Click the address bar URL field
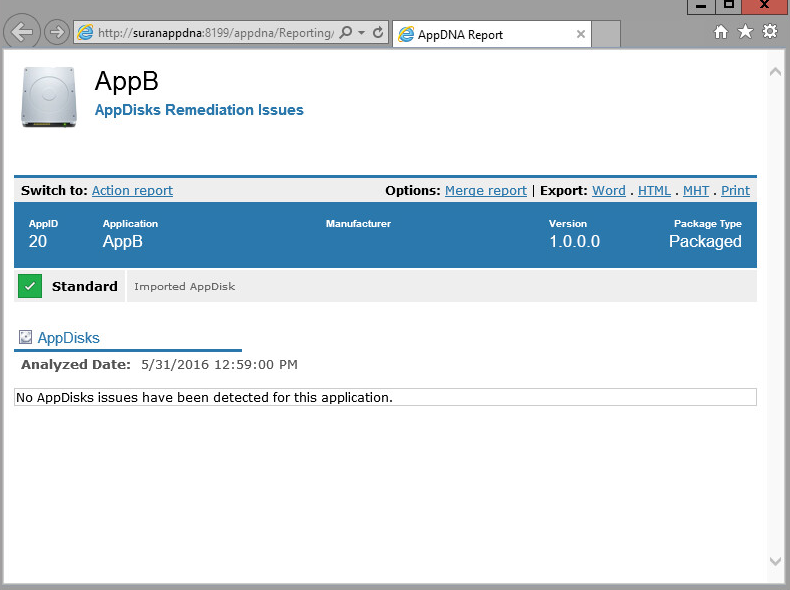790x590 pixels. coord(215,33)
